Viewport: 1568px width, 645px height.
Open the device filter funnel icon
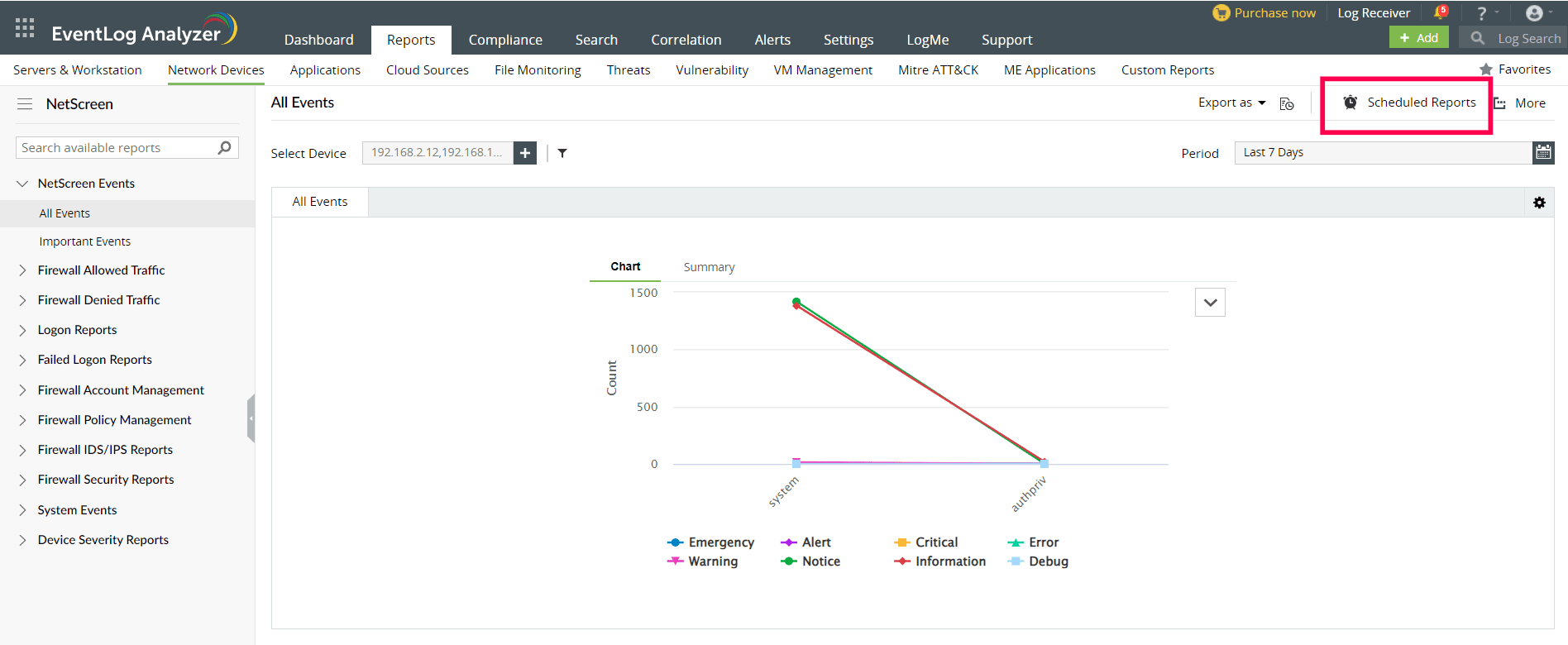pos(562,153)
